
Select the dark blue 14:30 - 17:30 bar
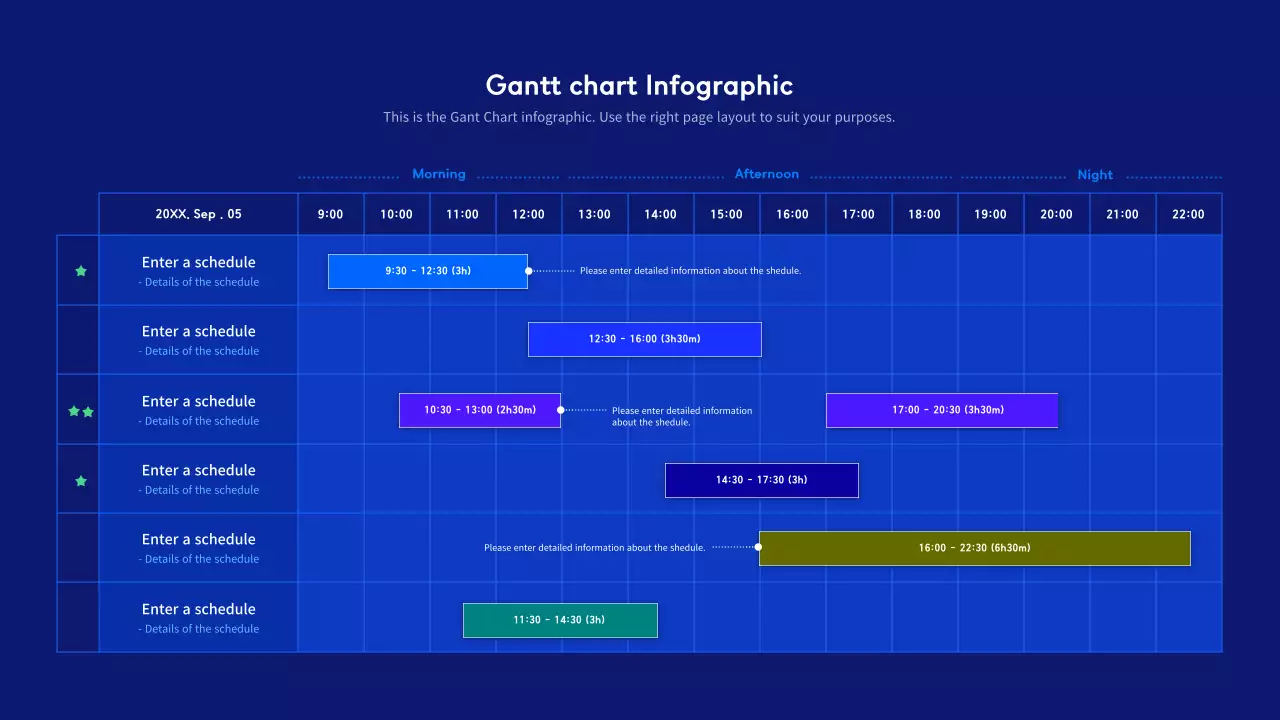coord(761,480)
